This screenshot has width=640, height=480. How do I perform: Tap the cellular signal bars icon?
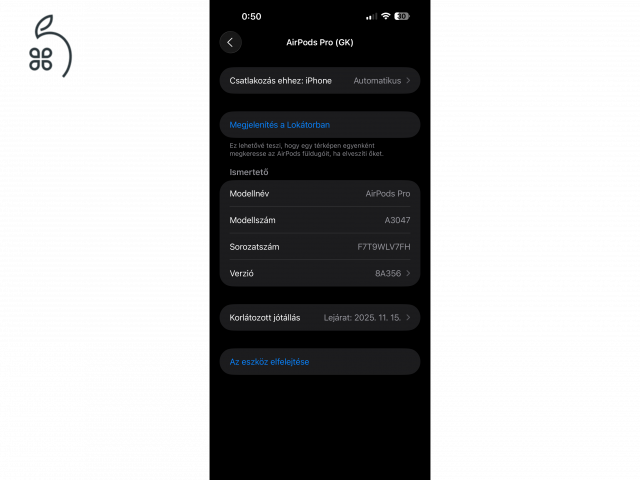pos(371,17)
